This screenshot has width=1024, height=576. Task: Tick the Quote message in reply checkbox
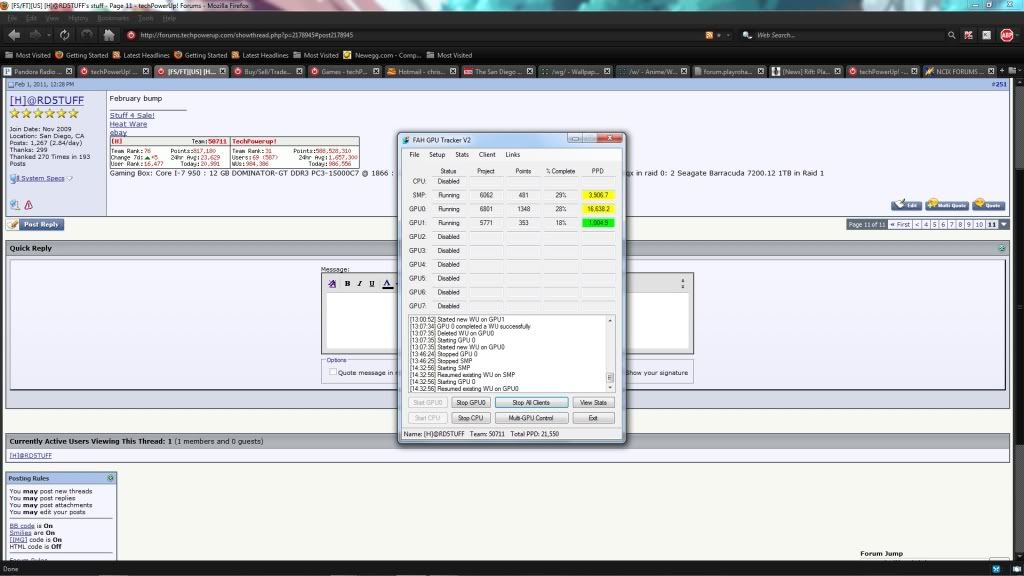tap(333, 372)
